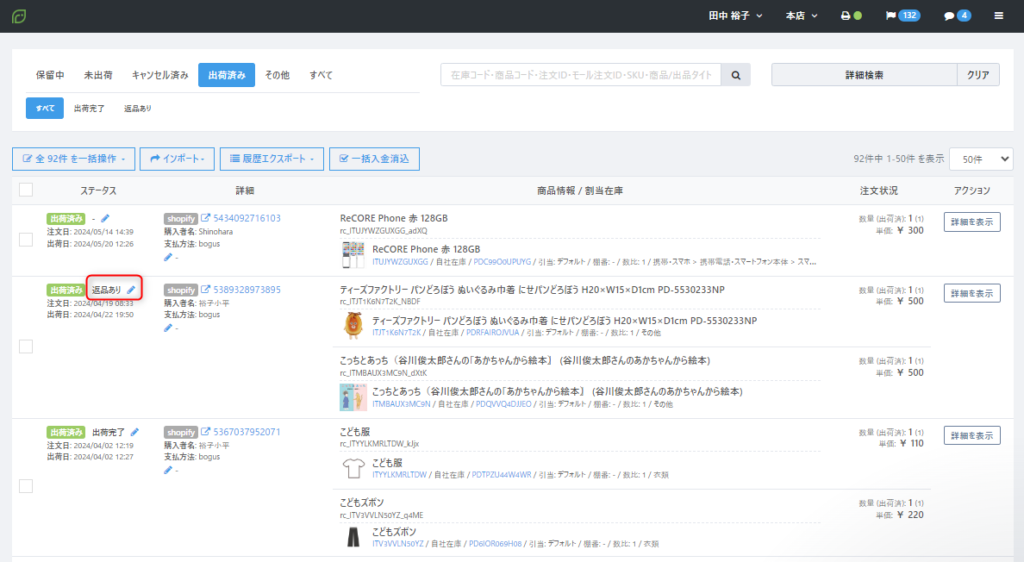Click external link icon beside order 5434092716103

click(206, 218)
